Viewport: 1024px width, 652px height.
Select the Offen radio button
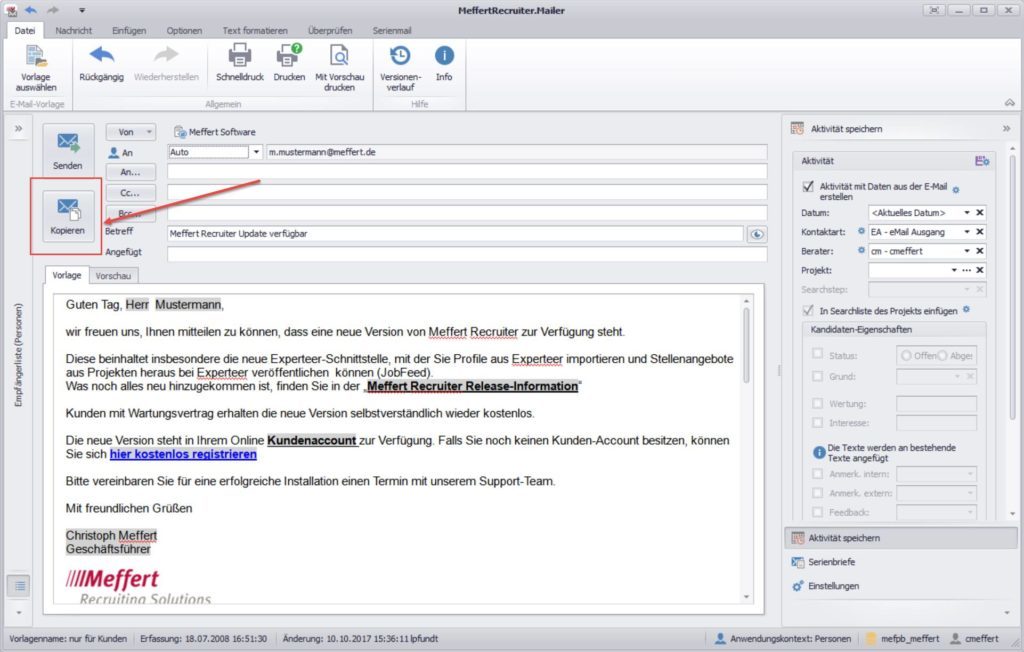[x=906, y=355]
